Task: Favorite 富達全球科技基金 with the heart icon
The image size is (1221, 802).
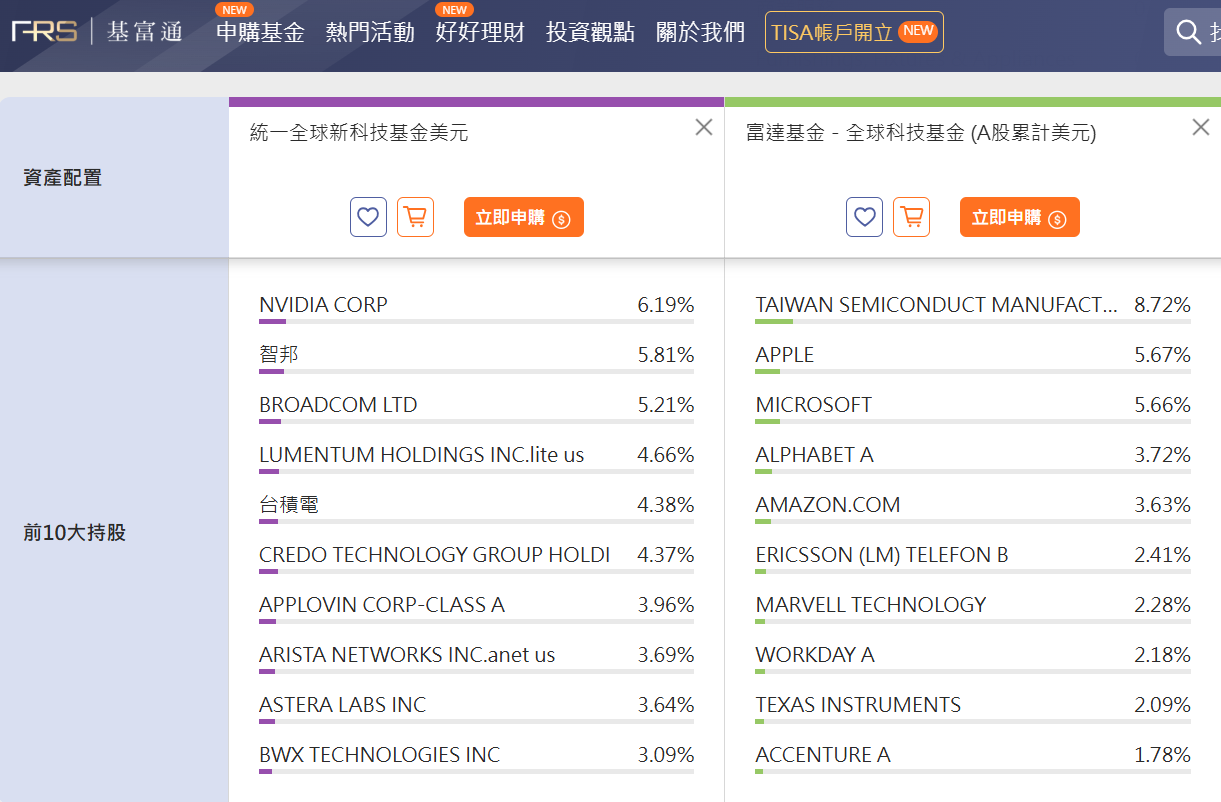Action: (x=864, y=216)
